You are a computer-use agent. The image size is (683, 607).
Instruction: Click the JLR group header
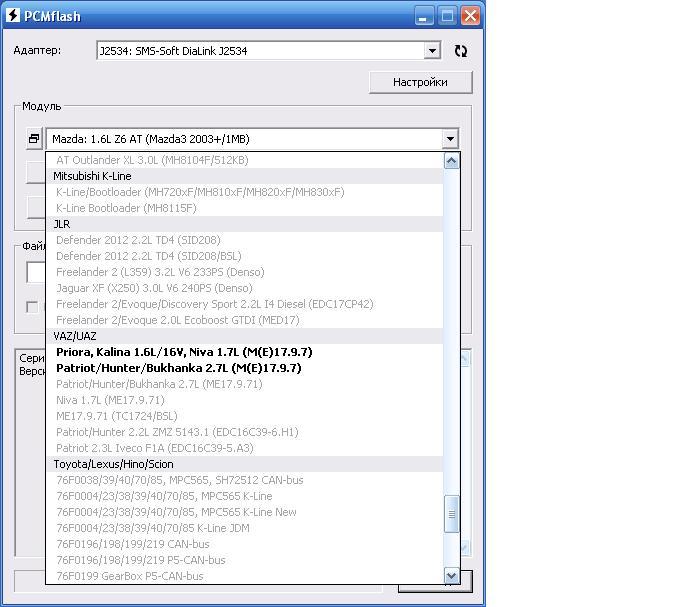244,224
